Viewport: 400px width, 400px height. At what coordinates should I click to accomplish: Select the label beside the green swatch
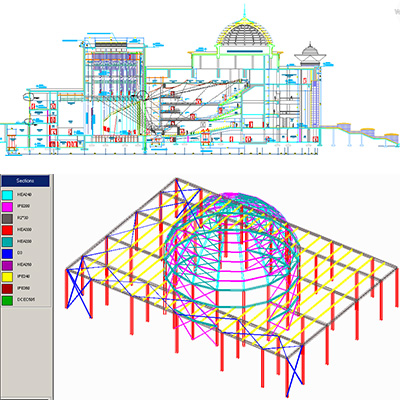click(x=26, y=300)
